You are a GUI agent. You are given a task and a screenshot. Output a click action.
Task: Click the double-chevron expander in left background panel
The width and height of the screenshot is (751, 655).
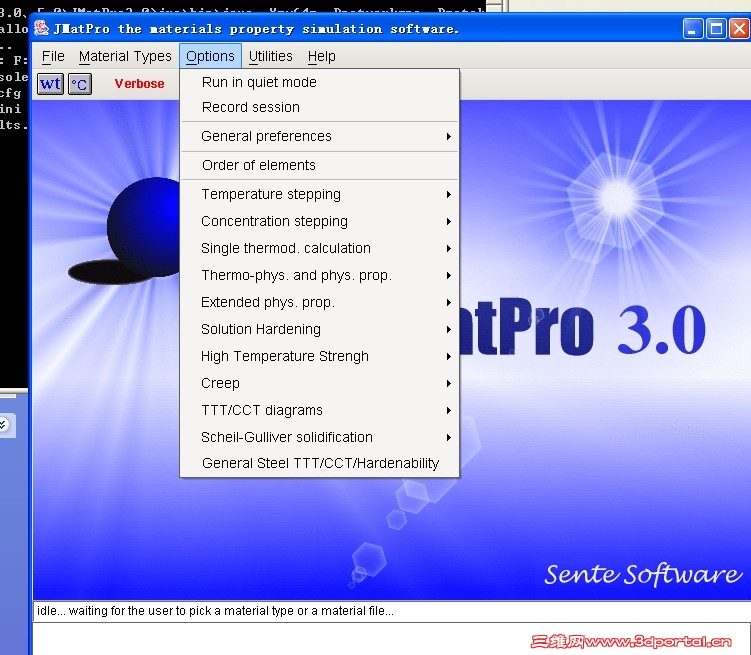coord(3,425)
